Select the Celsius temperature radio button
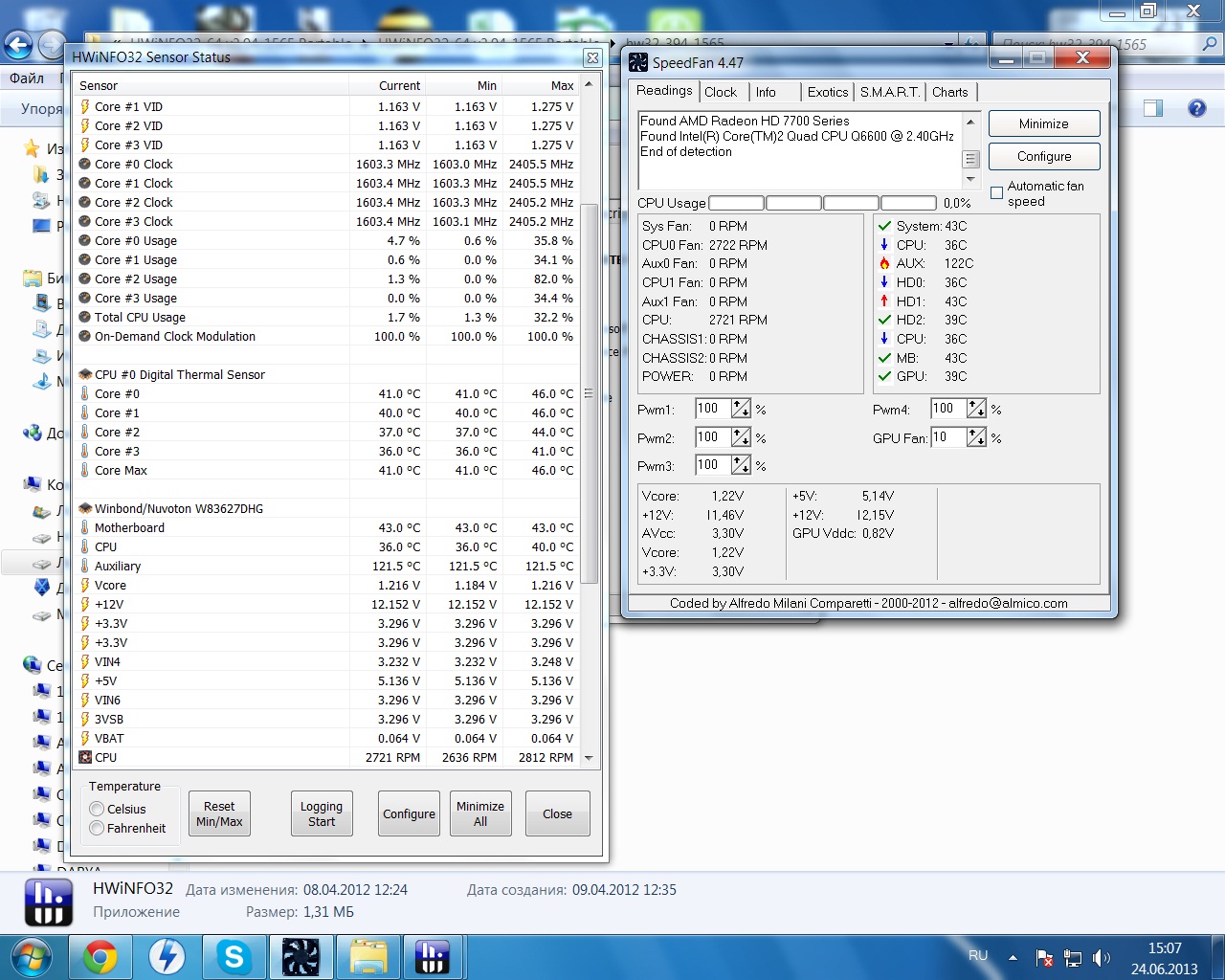 click(97, 809)
